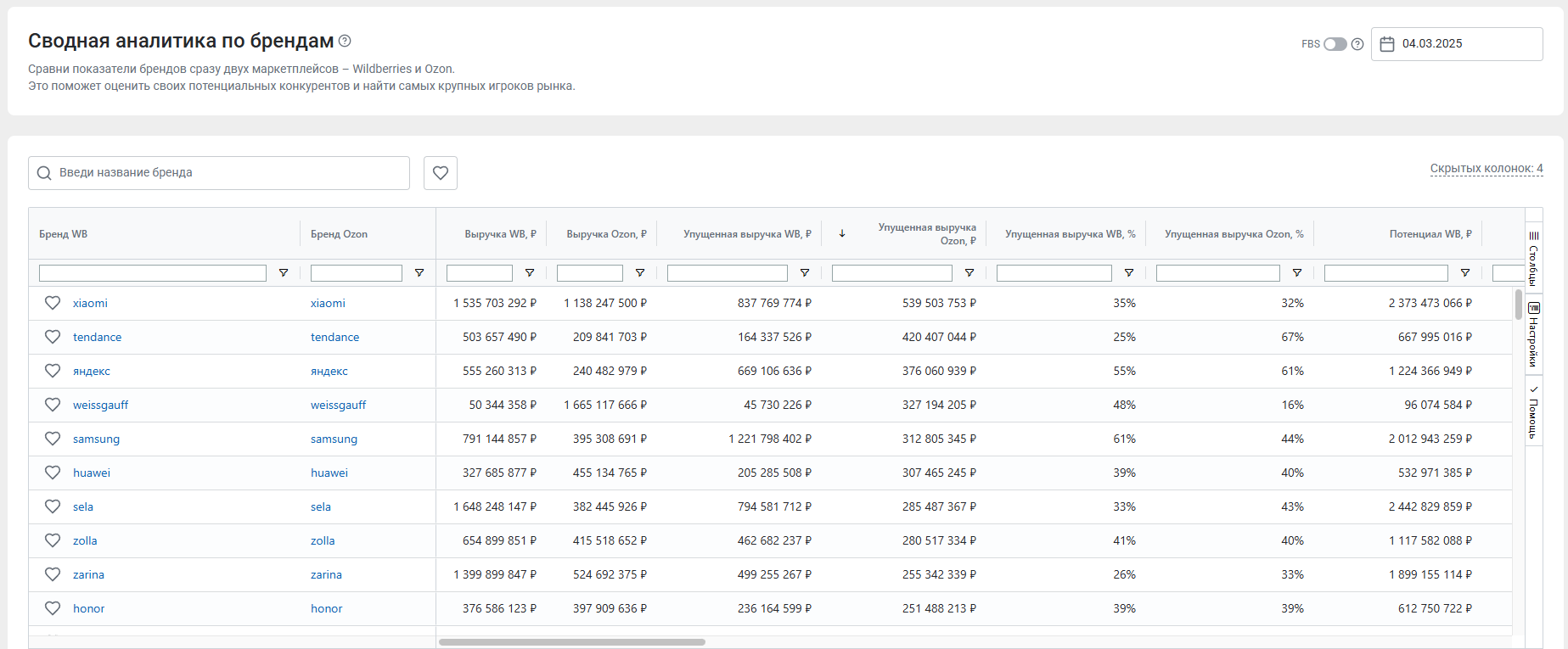Sort by Выручка Ozon column header
Viewport: 1568px width, 649px height.
click(607, 234)
